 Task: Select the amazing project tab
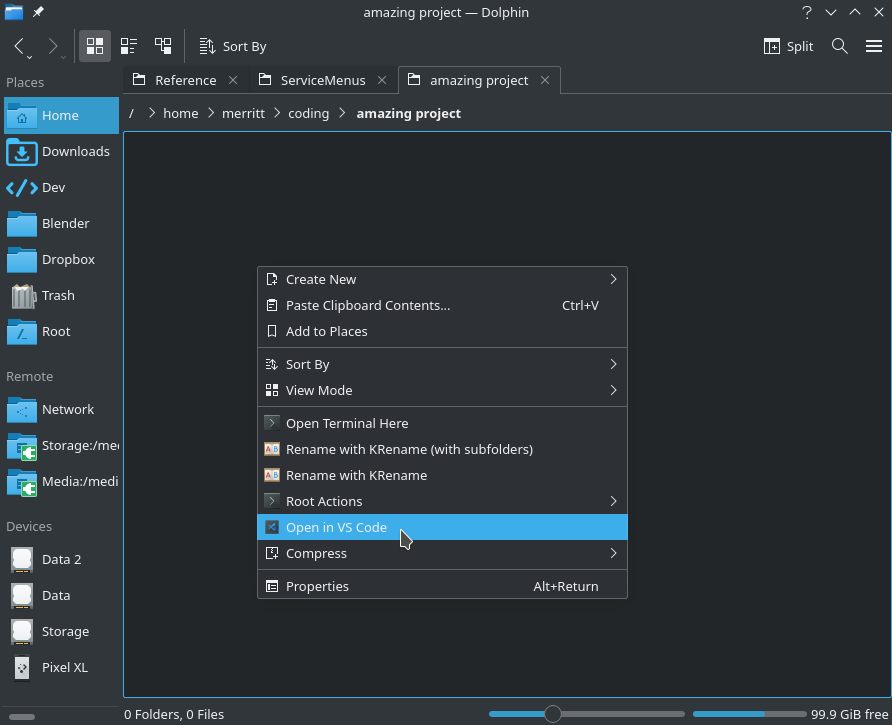point(479,80)
